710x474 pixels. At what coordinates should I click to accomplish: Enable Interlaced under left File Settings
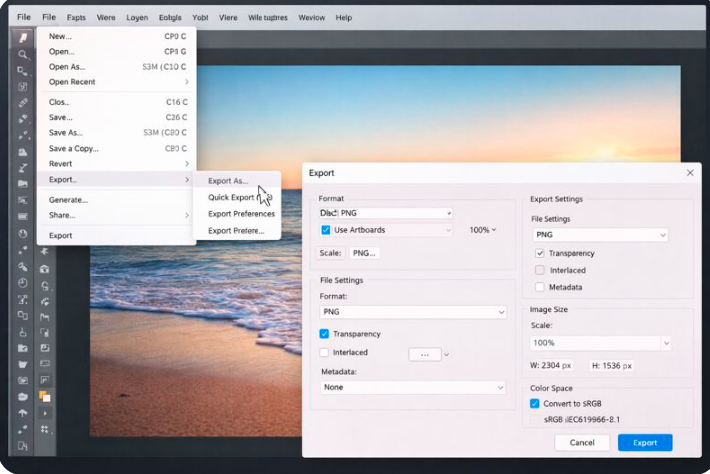tap(324, 352)
